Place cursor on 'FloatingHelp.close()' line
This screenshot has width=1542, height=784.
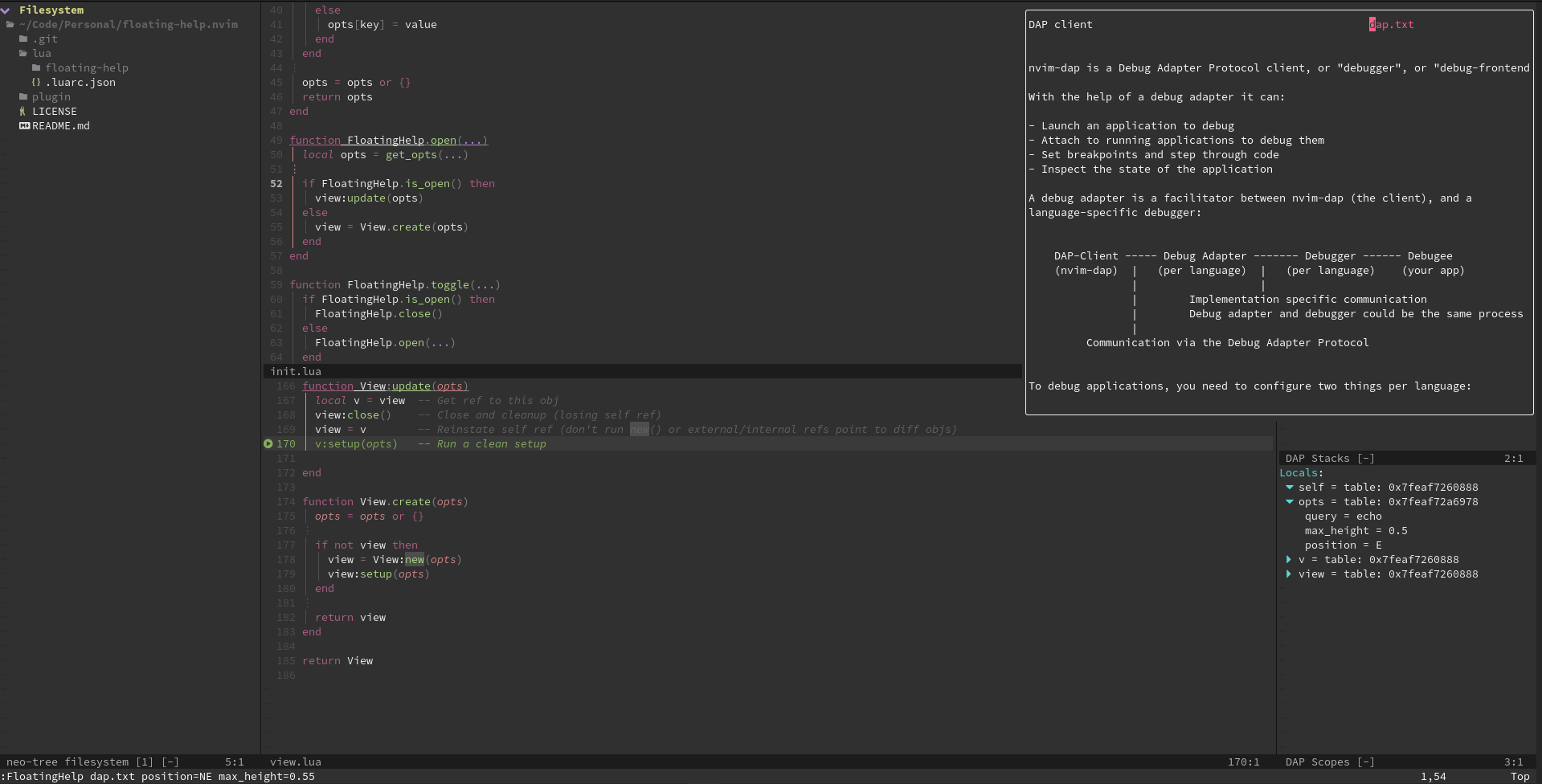(378, 313)
